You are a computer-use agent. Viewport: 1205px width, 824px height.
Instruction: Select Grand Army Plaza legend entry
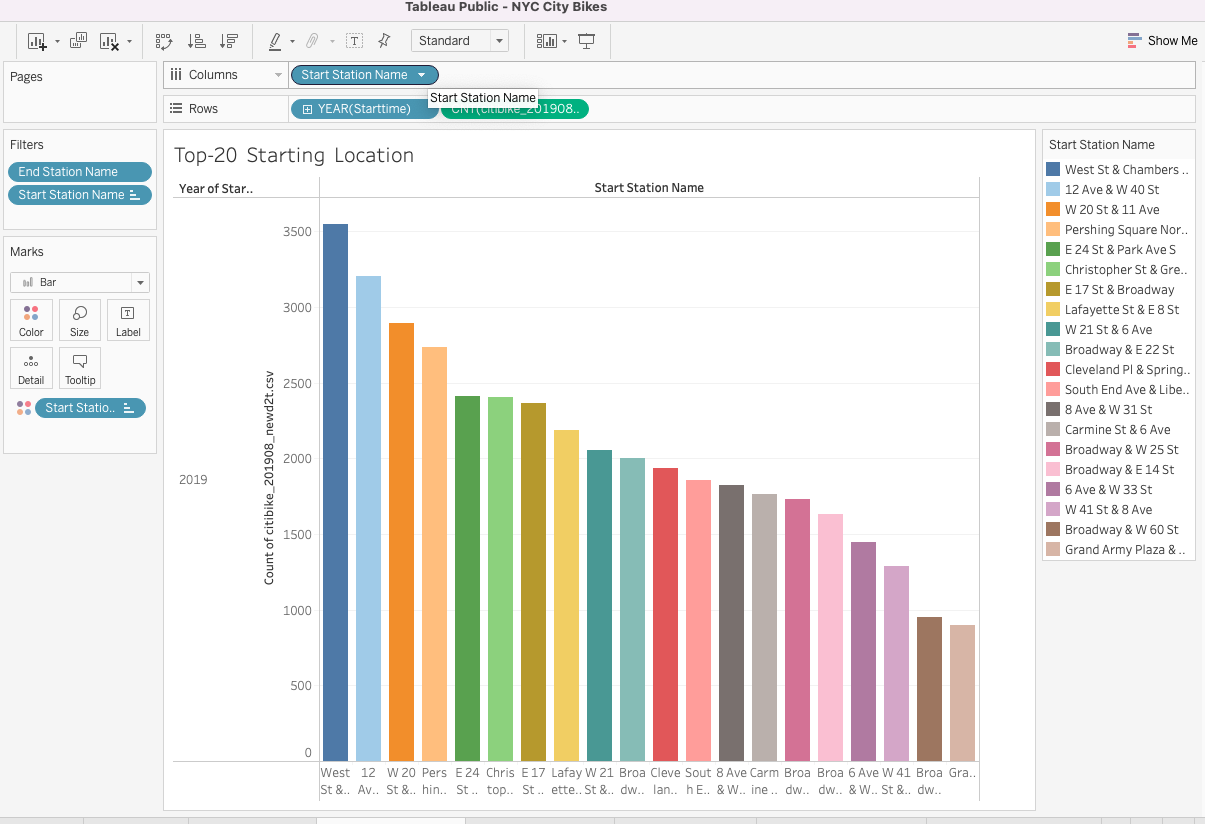[1119, 550]
